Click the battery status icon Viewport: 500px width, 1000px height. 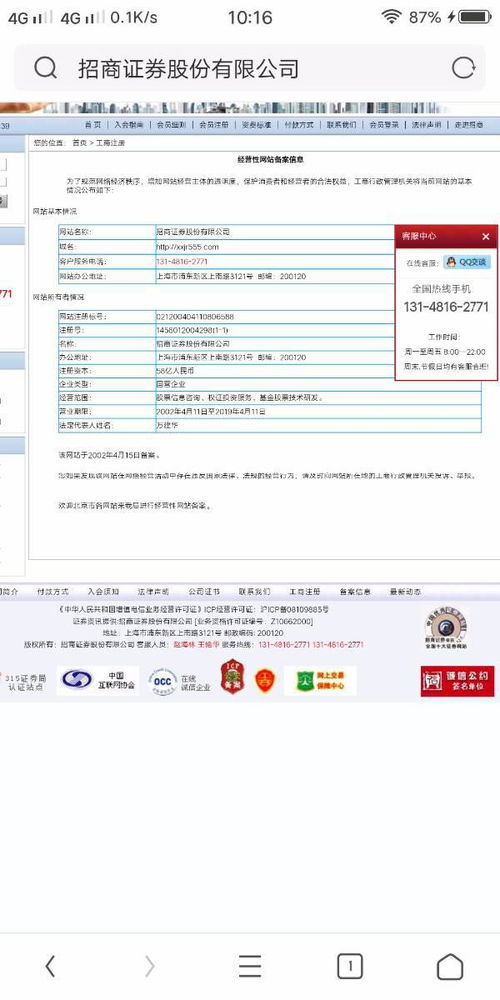coord(475,17)
